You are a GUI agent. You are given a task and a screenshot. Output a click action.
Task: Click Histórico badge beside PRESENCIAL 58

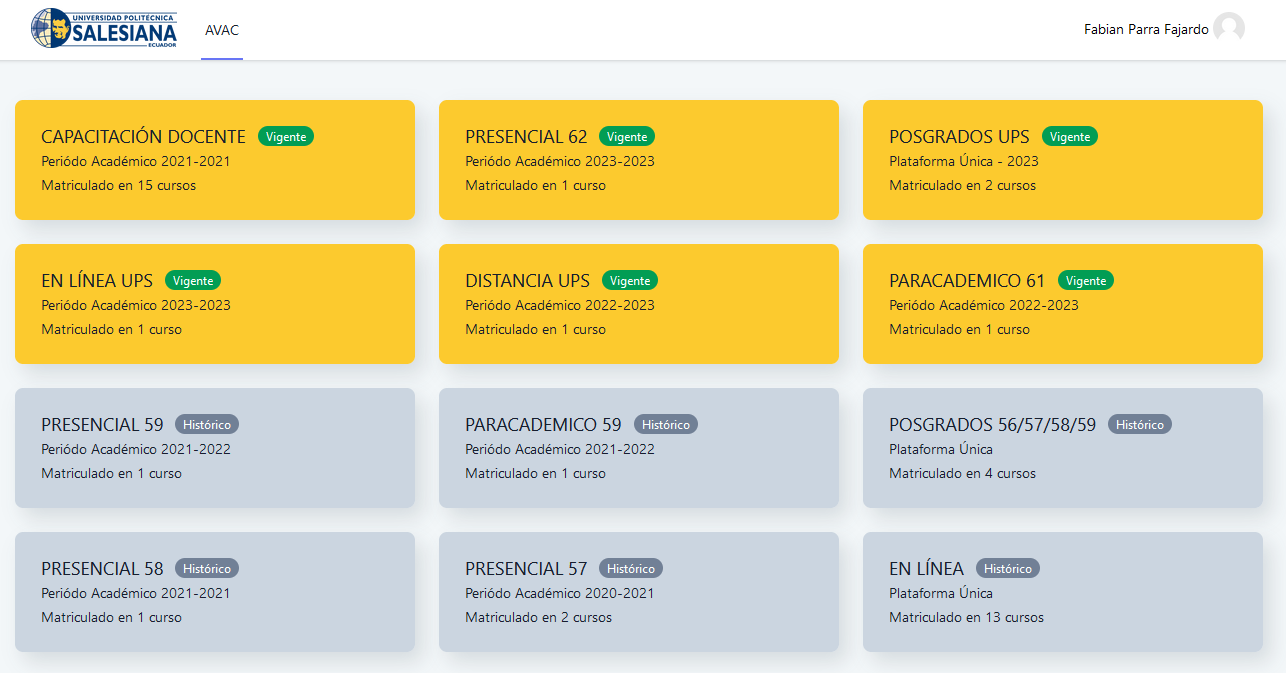(207, 569)
